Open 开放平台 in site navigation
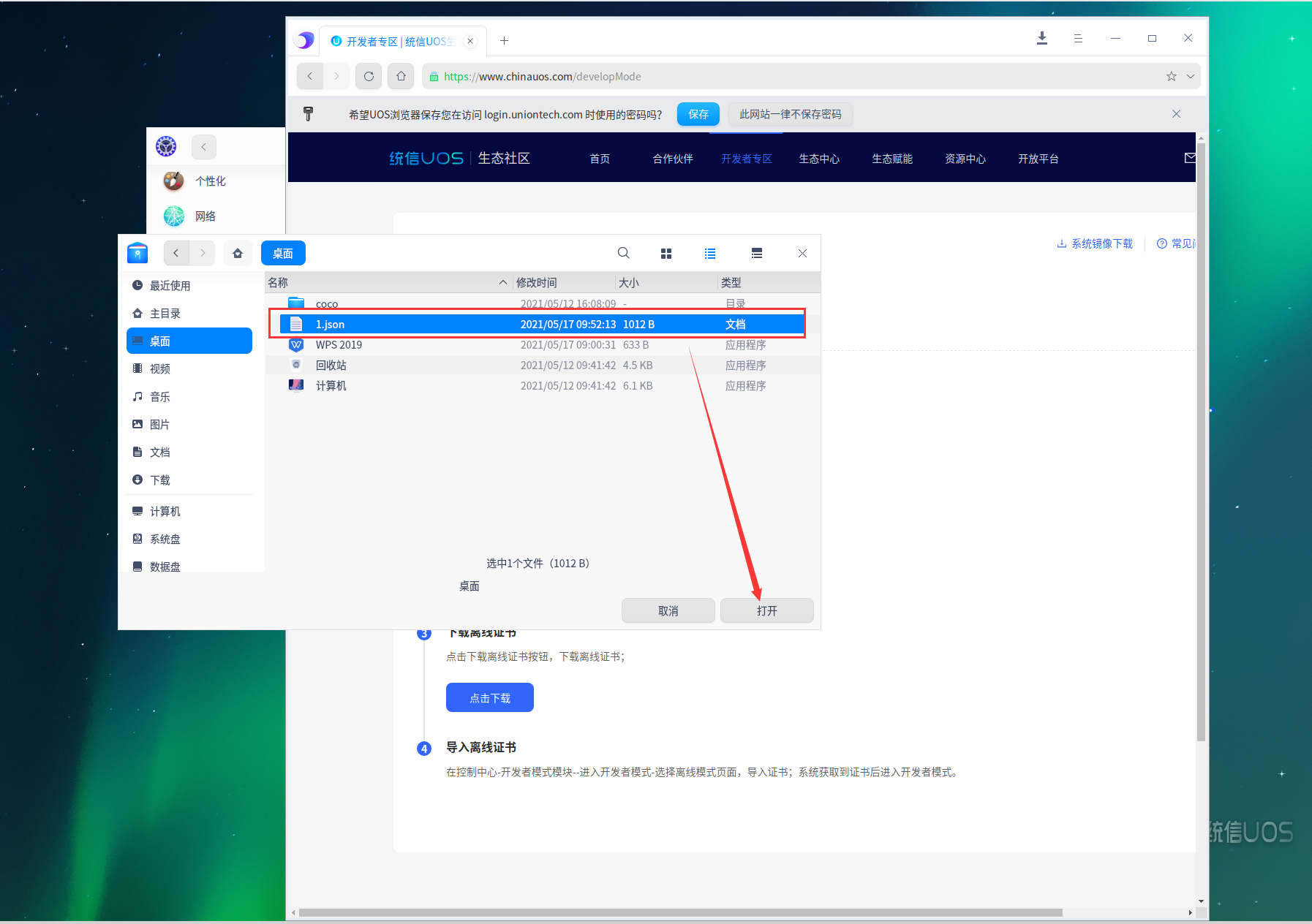Screen dimensions: 1312x924 (1038, 159)
